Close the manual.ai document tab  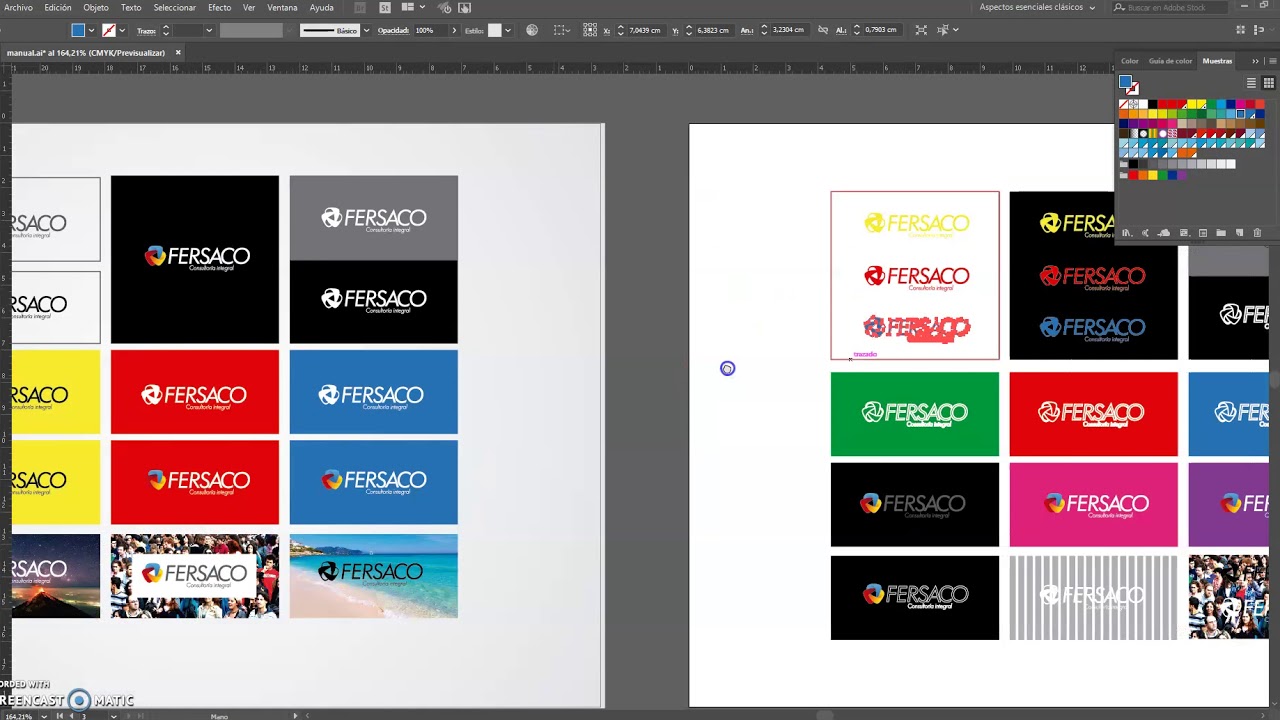(x=178, y=52)
